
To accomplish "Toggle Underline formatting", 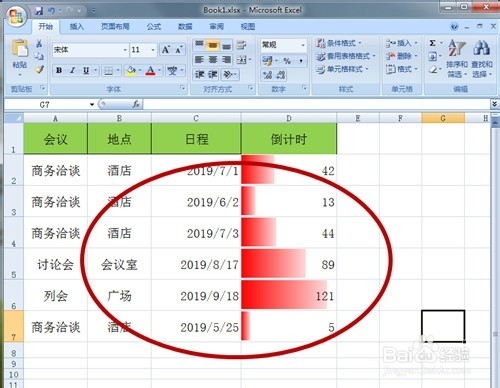I will click(86, 70).
